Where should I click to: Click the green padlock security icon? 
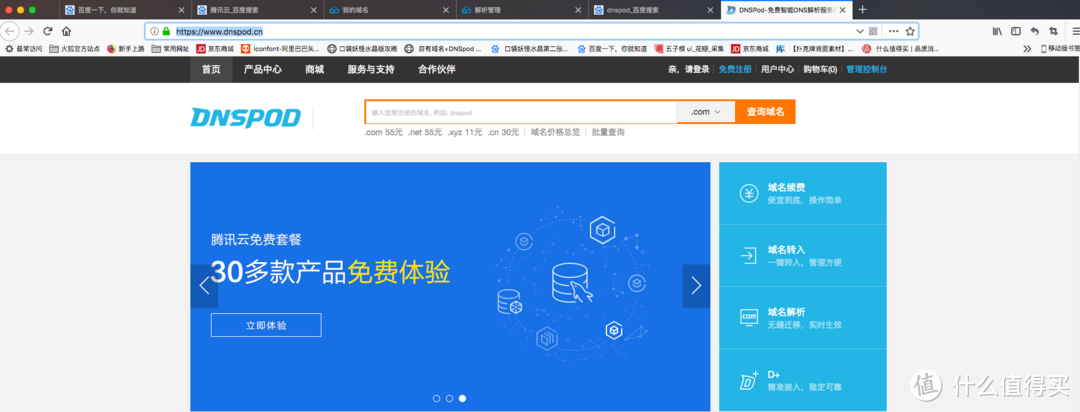pos(166,31)
